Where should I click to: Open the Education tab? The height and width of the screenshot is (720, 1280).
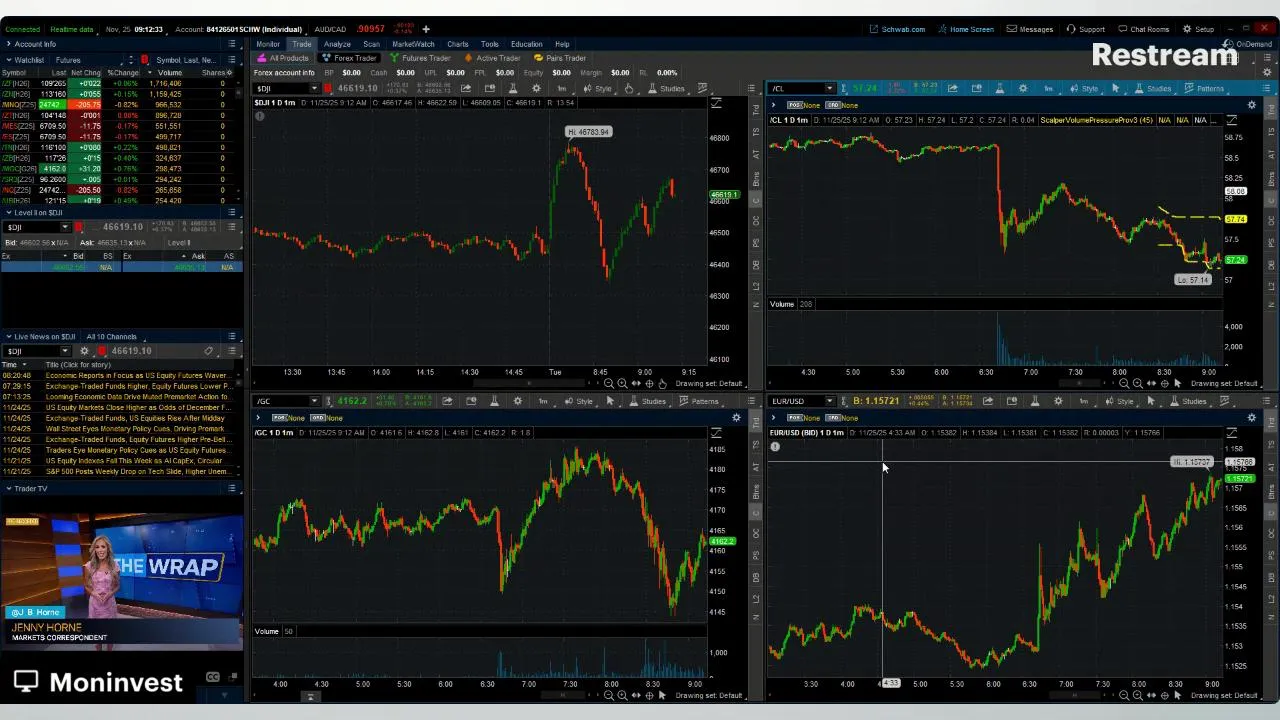click(x=527, y=44)
